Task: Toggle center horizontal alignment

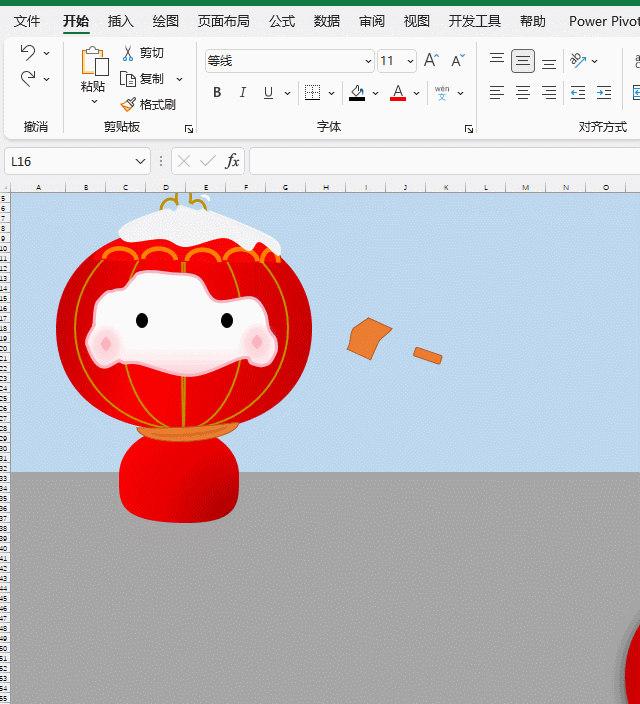Action: click(523, 92)
